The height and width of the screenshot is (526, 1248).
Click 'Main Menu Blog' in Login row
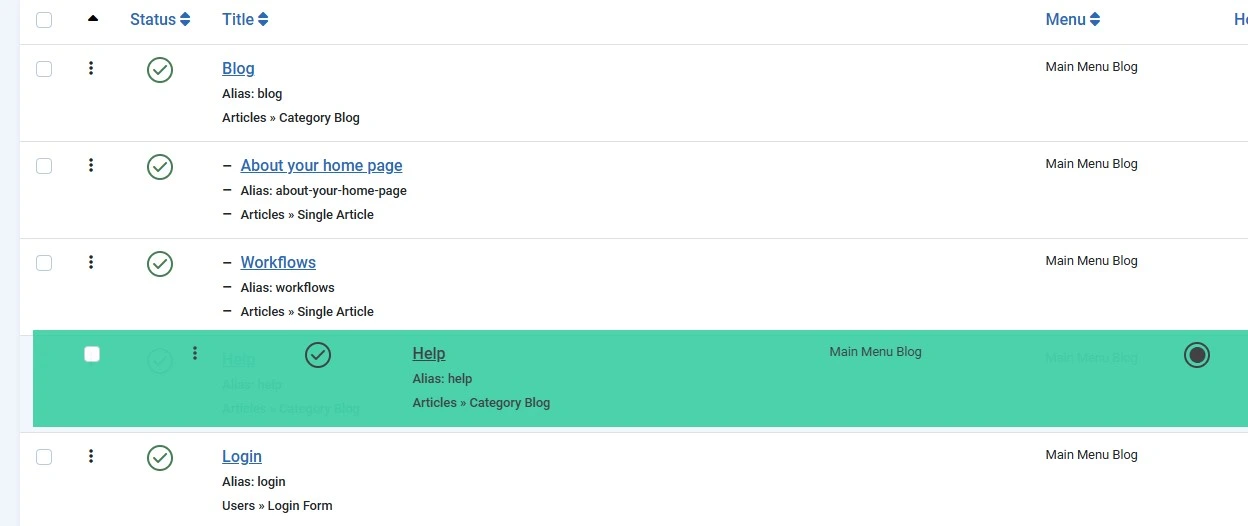[1091, 455]
